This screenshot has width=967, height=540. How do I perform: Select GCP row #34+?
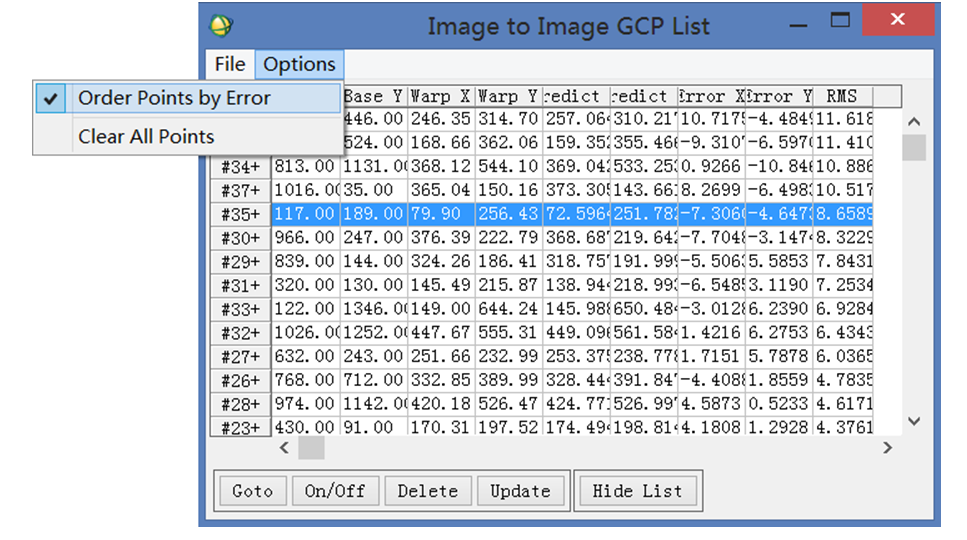click(x=241, y=167)
